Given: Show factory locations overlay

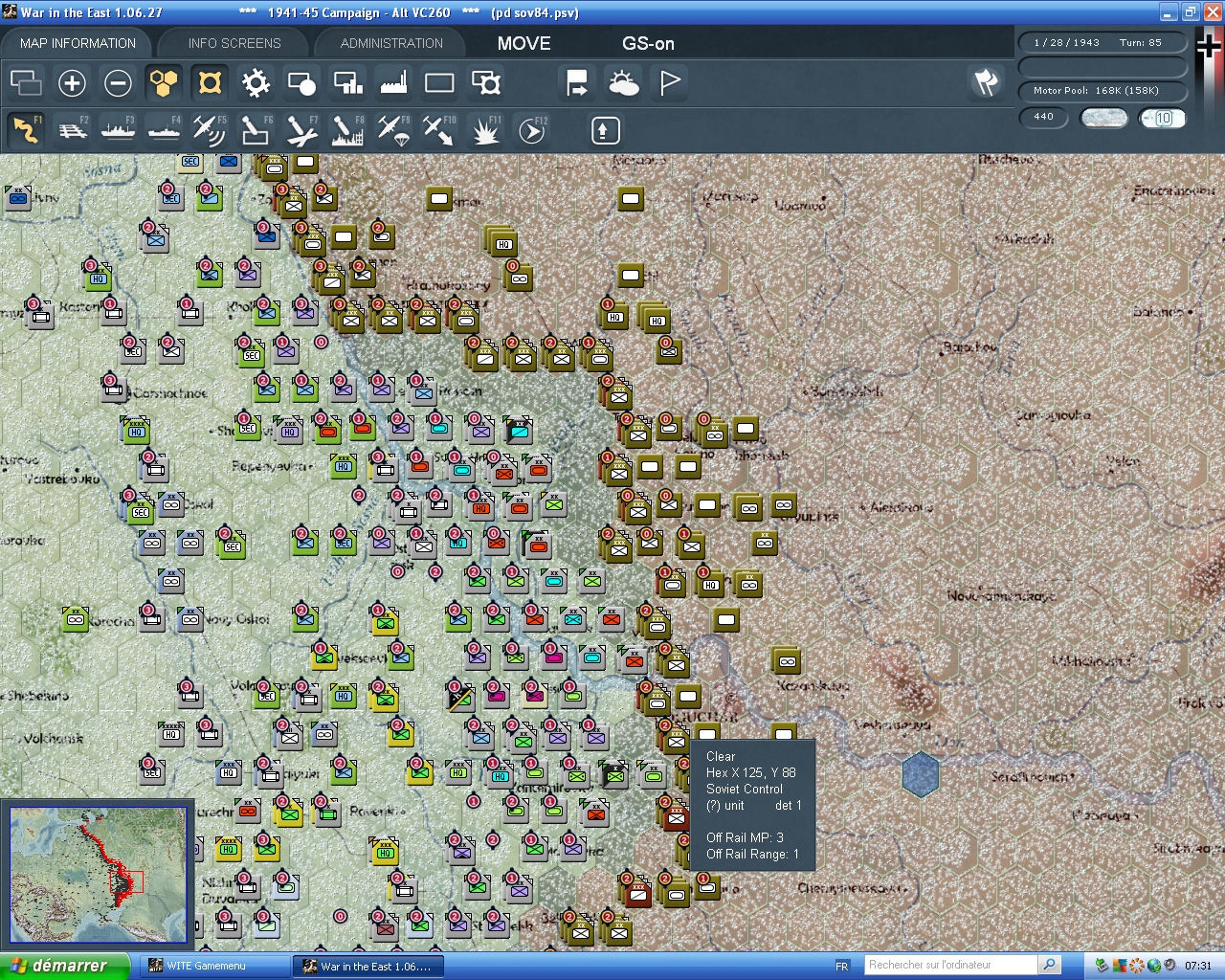Looking at the screenshot, I should point(393,83).
